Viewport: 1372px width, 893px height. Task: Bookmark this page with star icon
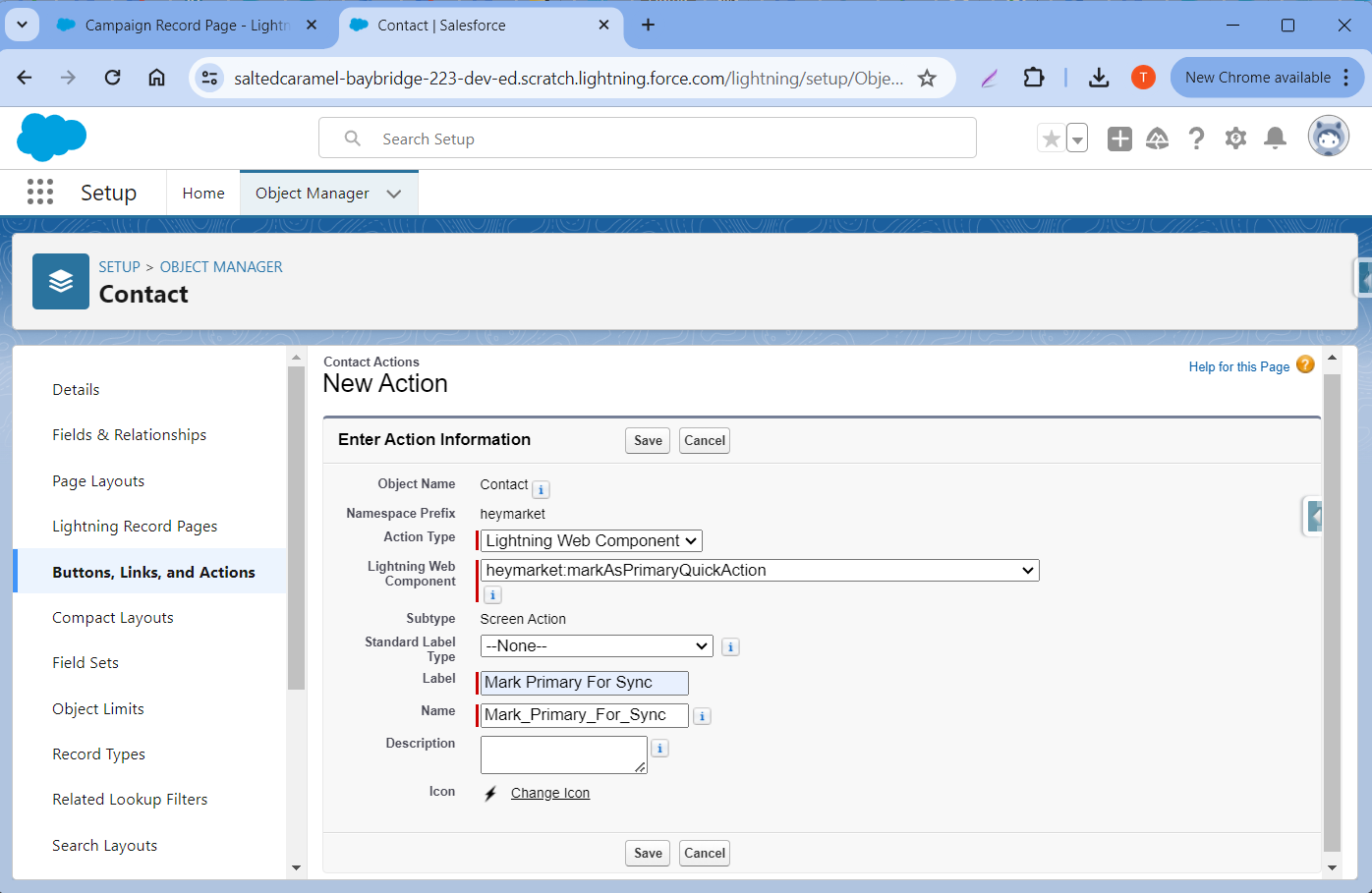click(x=927, y=78)
